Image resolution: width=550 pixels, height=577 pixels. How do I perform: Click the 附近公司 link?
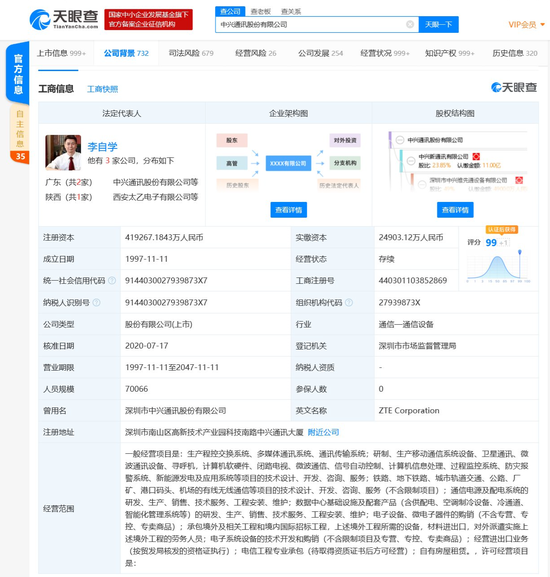[323, 432]
